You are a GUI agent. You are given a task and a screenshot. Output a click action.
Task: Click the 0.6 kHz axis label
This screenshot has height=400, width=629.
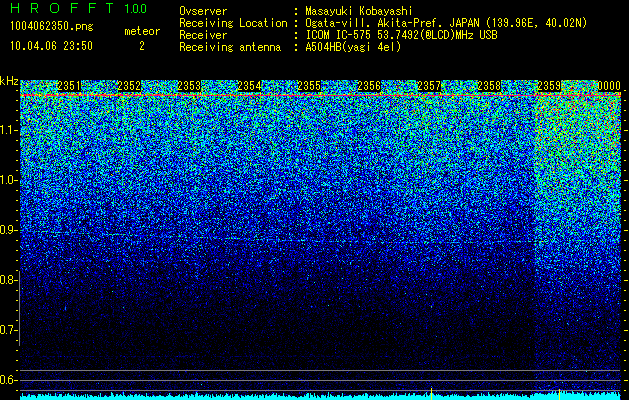pyautogui.click(x=8, y=380)
